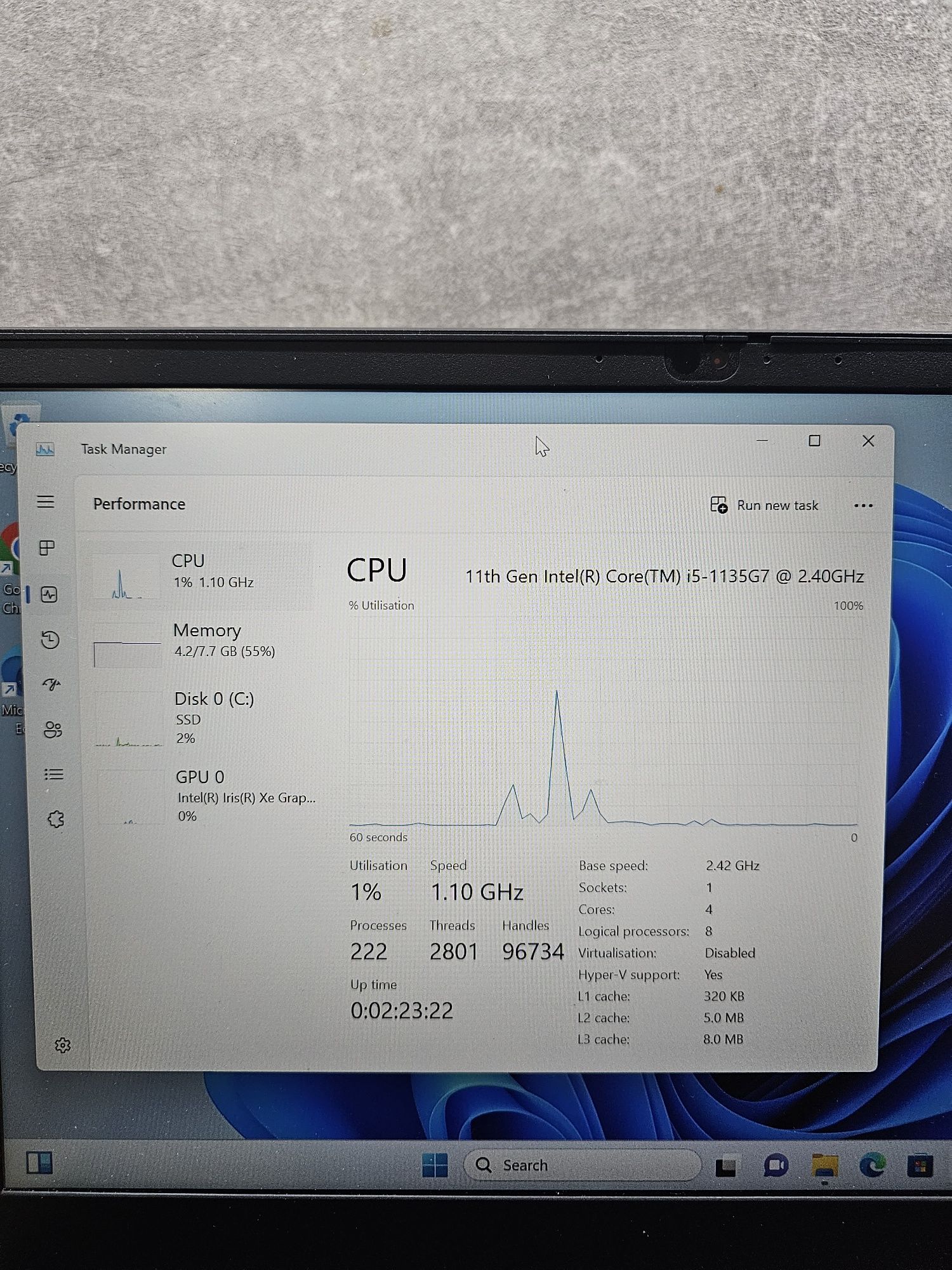Click the CPU mini graph thumbnail
Screen dimensions: 952x1270
coord(126,577)
